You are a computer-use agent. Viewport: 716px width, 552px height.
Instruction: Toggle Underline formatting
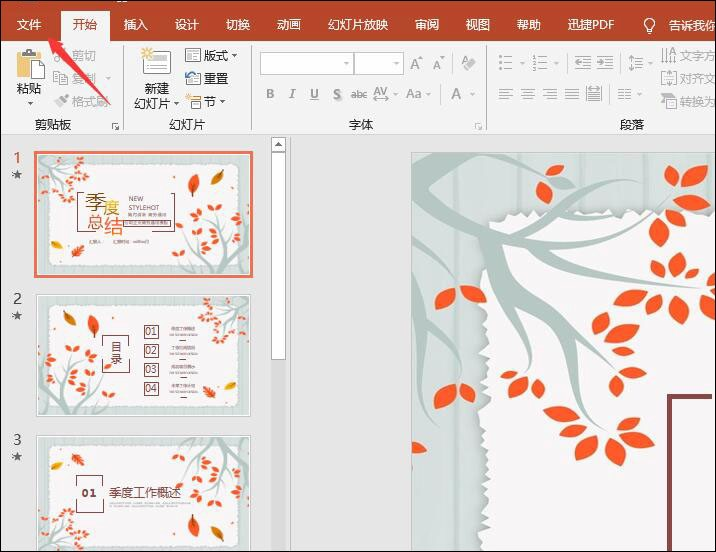coord(314,94)
